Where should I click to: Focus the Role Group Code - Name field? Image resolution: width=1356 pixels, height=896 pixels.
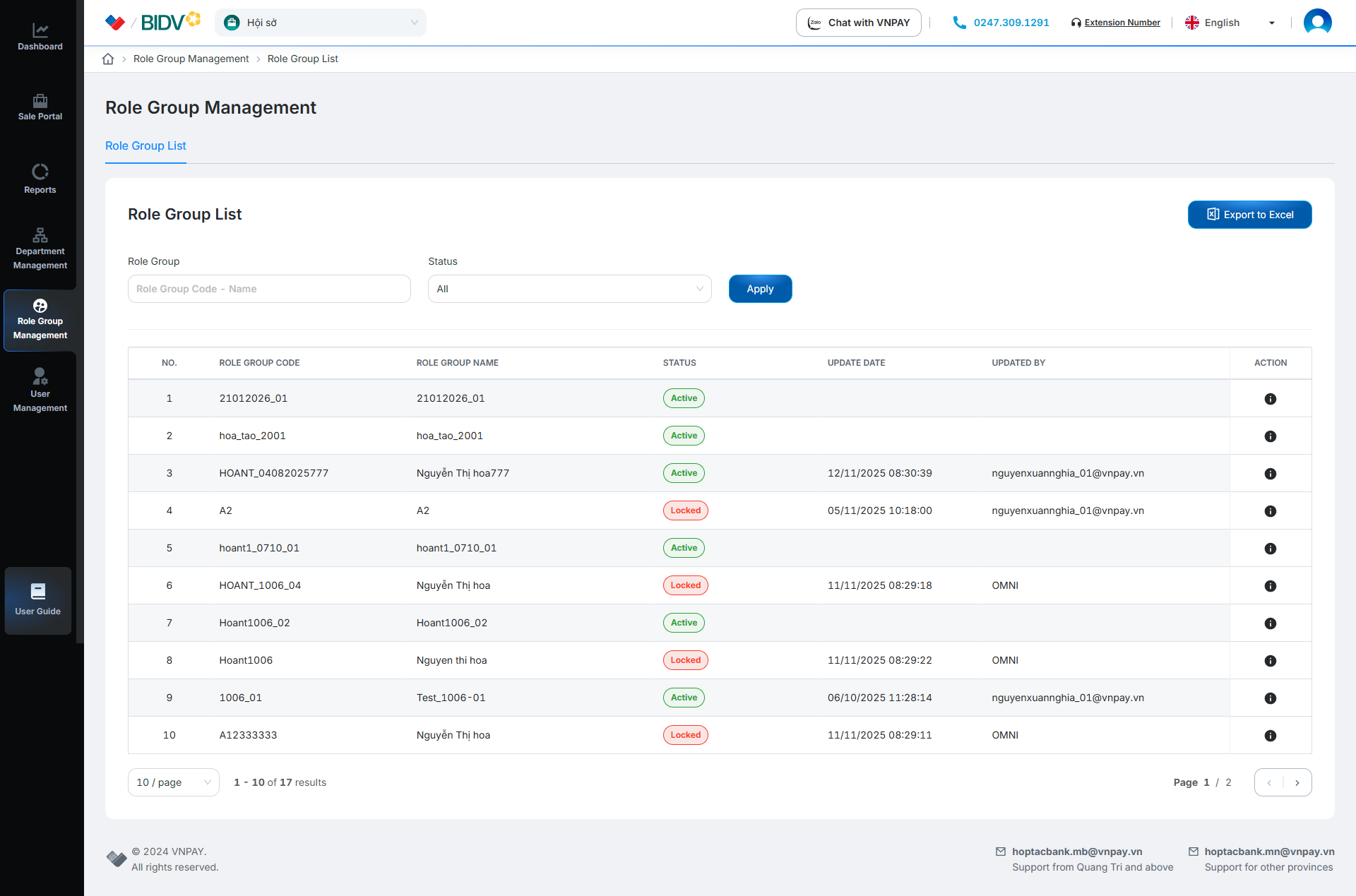[268, 289]
